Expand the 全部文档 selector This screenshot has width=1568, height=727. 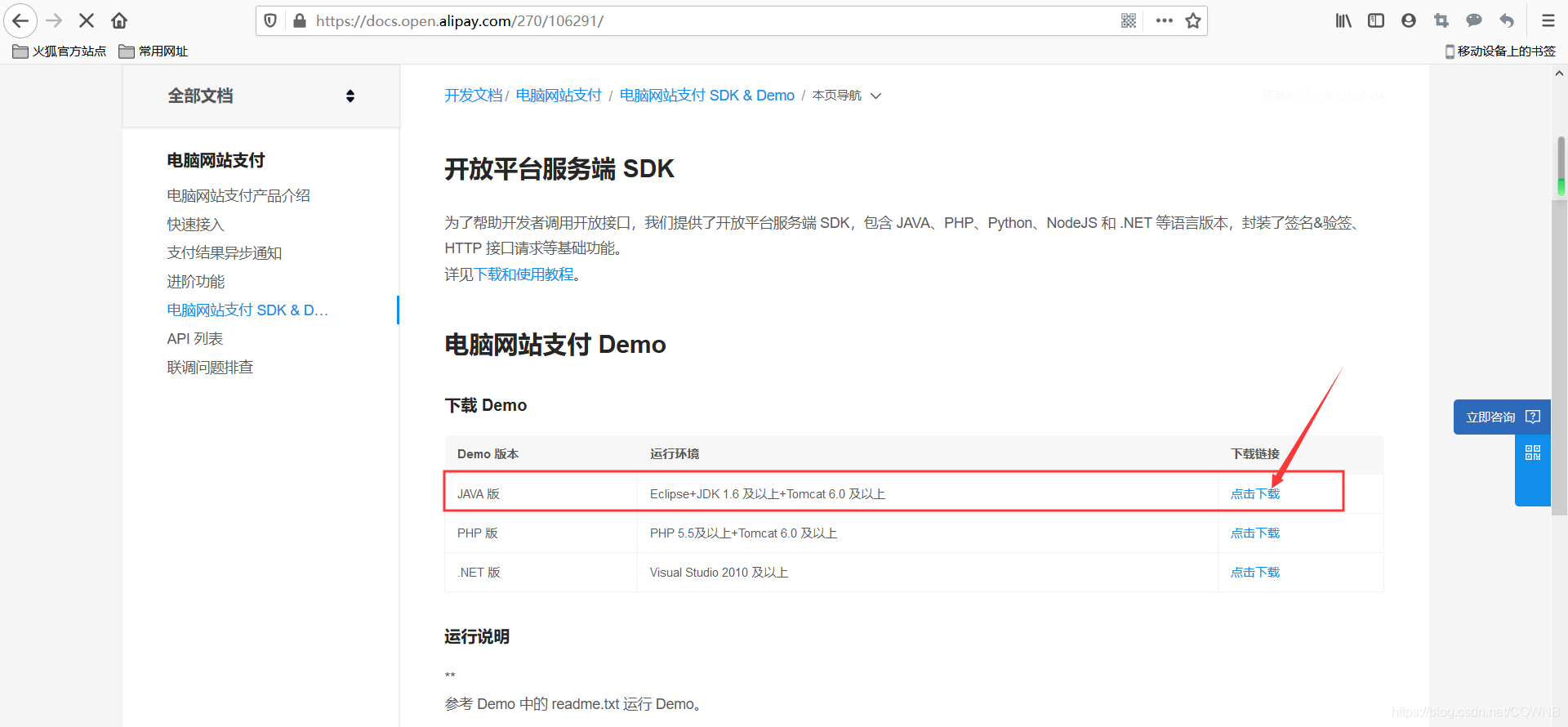point(261,96)
